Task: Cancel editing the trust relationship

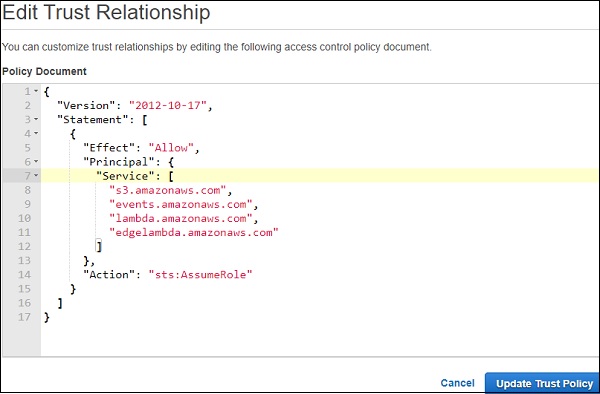Action: click(457, 383)
